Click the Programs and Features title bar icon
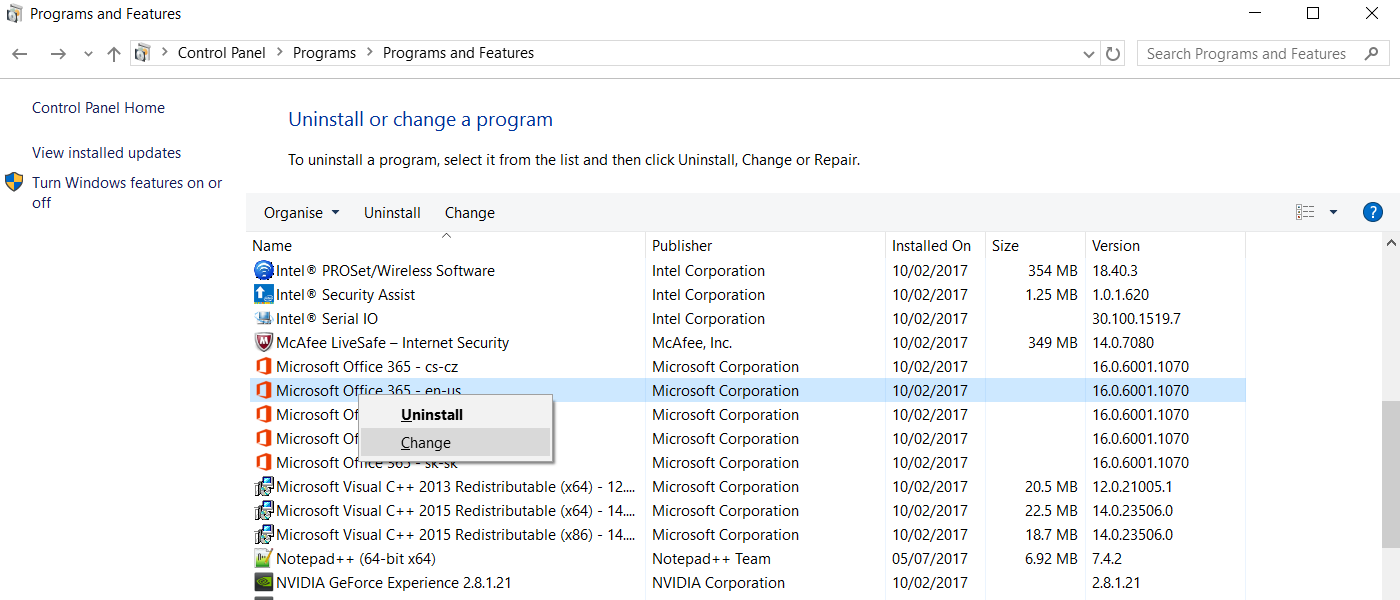 pyautogui.click(x=14, y=14)
